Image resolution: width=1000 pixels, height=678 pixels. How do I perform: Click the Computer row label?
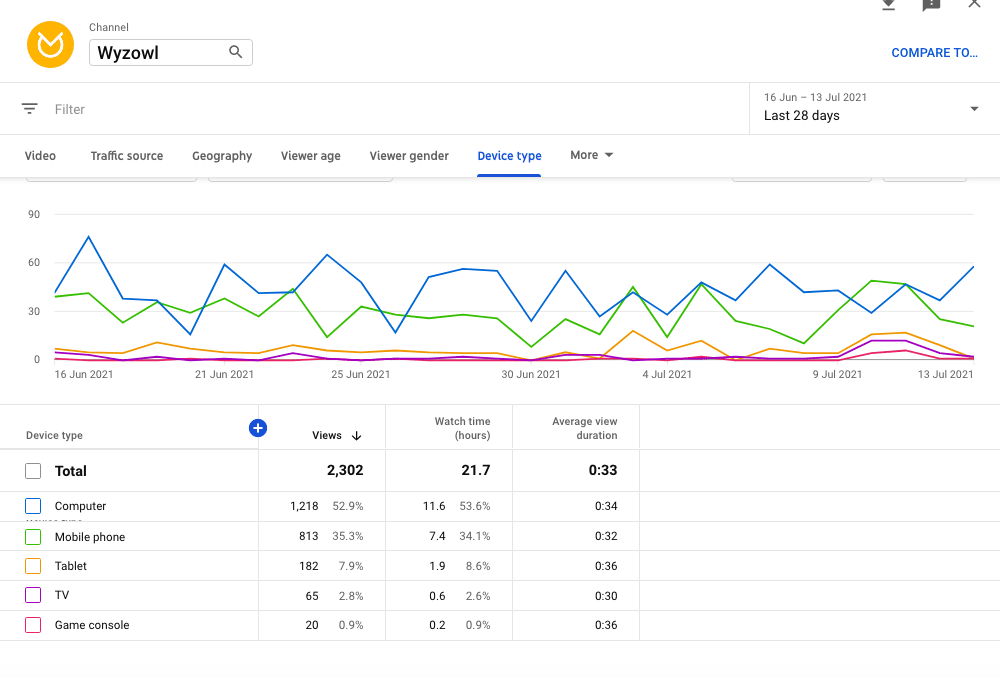[x=80, y=506]
